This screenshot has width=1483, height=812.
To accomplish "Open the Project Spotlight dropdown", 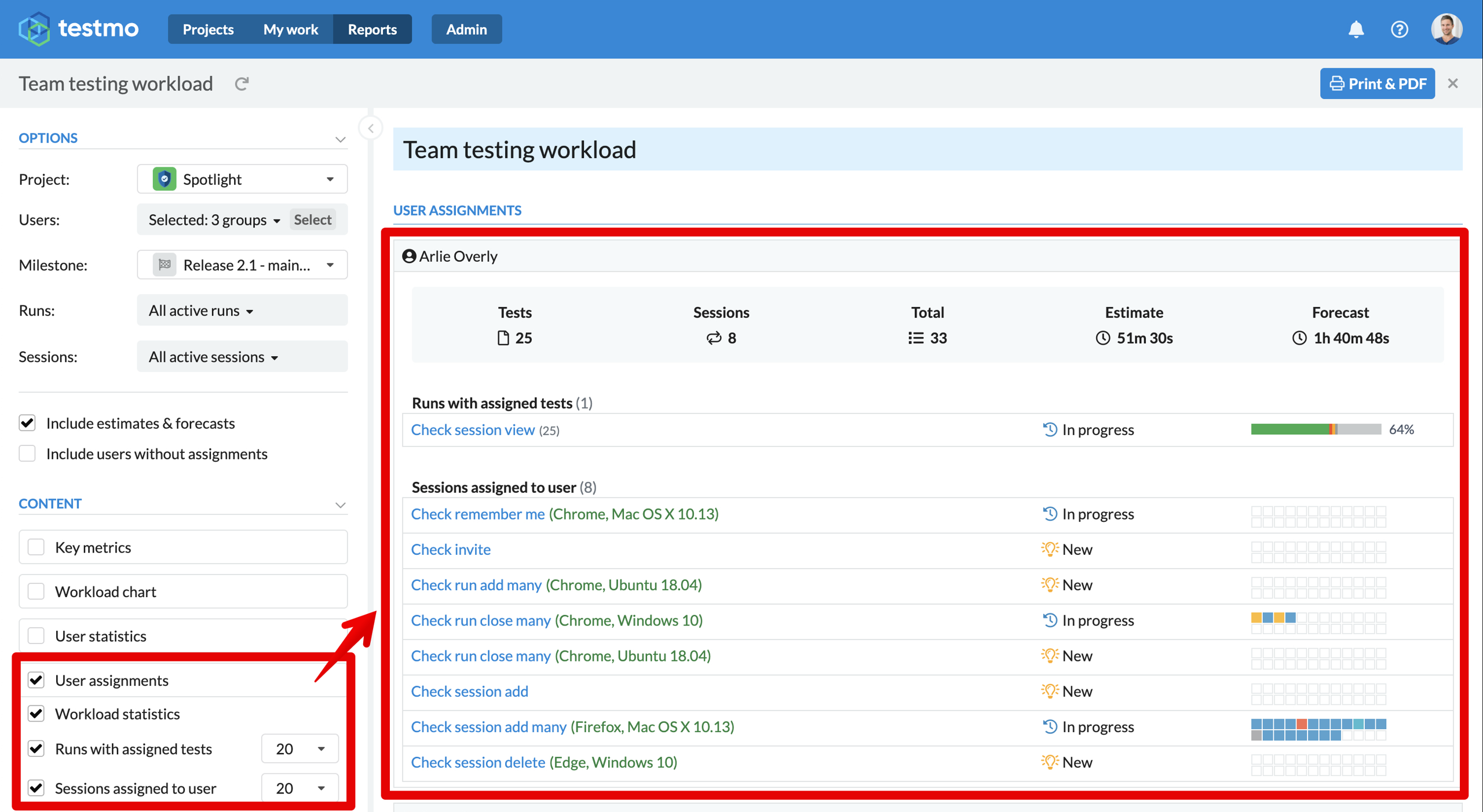I will pyautogui.click(x=242, y=179).
